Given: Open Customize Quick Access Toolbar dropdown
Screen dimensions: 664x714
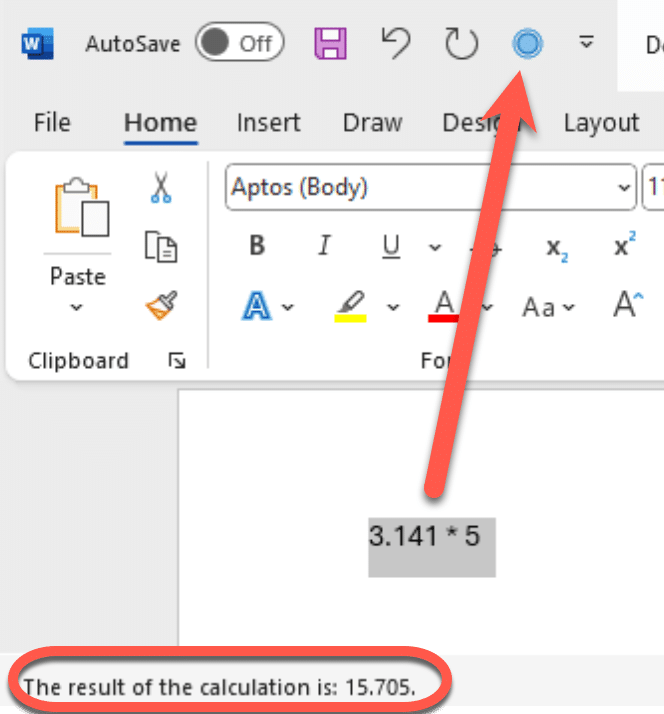Looking at the screenshot, I should point(586,42).
